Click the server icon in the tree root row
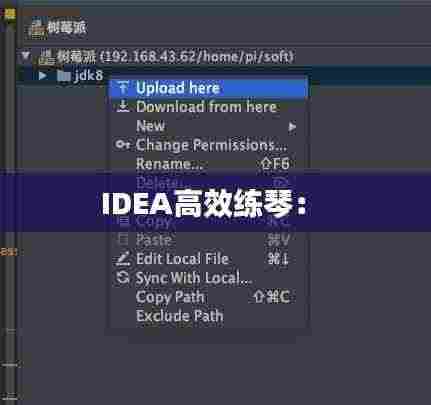Viewport: 431px width, 405px height. [x=46, y=56]
